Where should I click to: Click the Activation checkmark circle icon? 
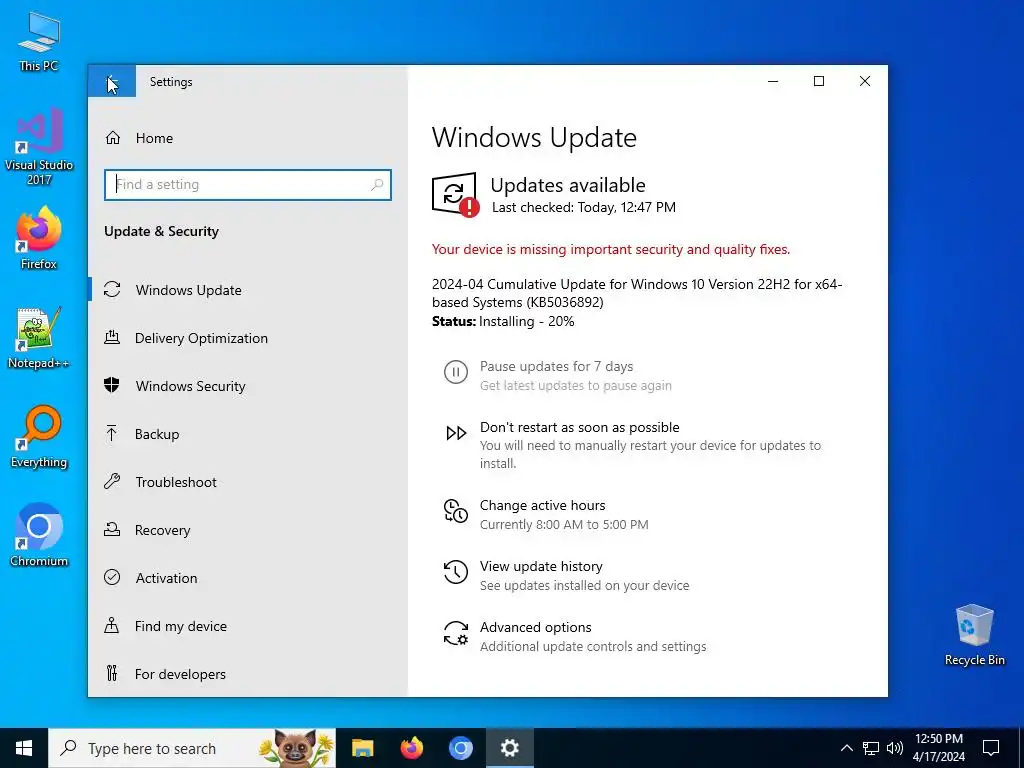pyautogui.click(x=112, y=577)
